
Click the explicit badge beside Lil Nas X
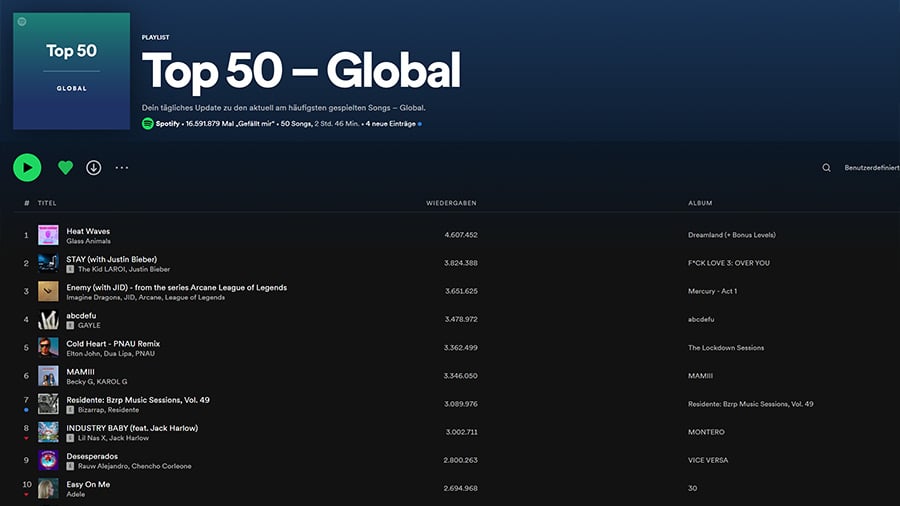point(70,438)
